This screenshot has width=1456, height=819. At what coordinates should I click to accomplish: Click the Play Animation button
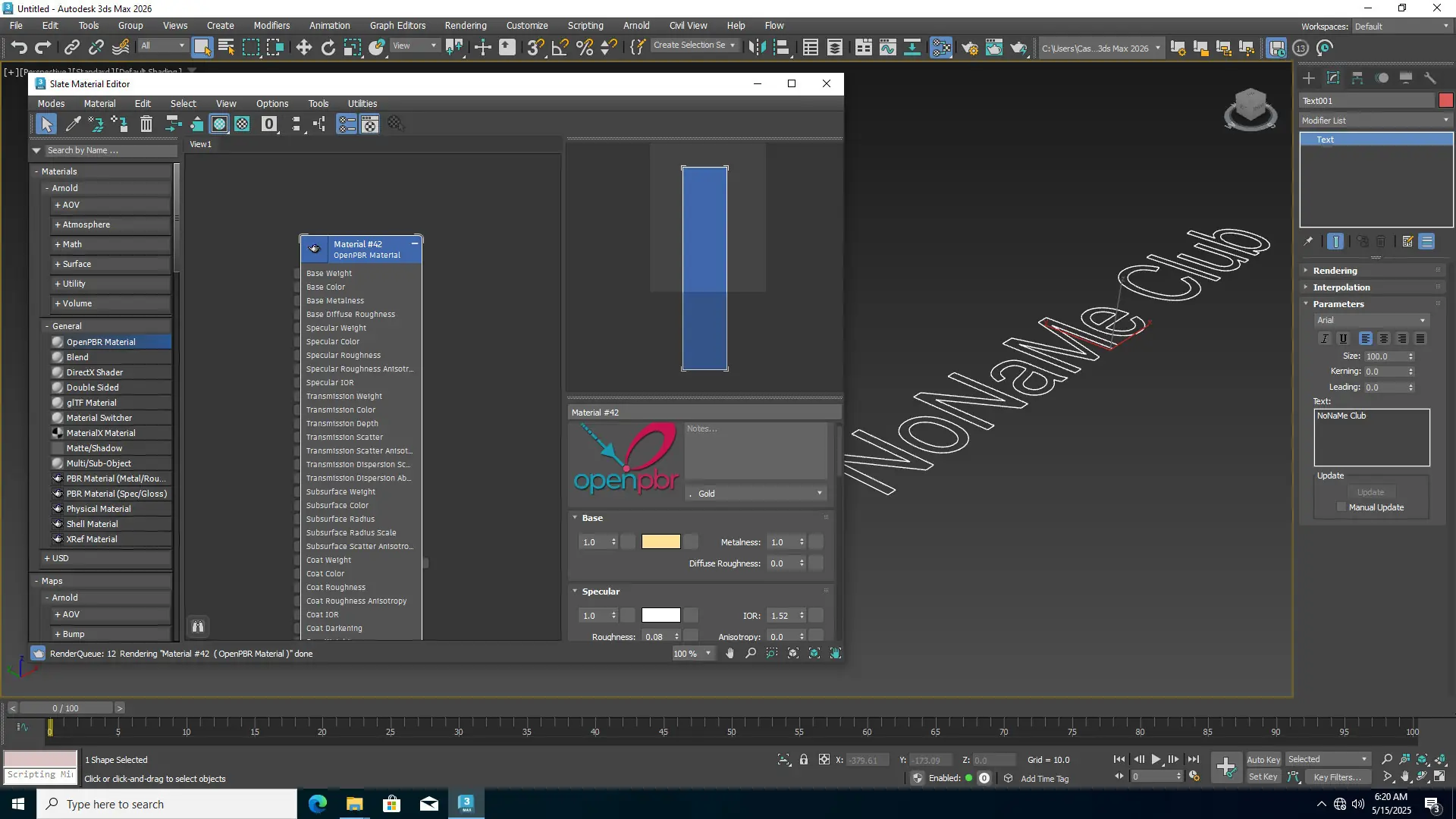point(1156,760)
